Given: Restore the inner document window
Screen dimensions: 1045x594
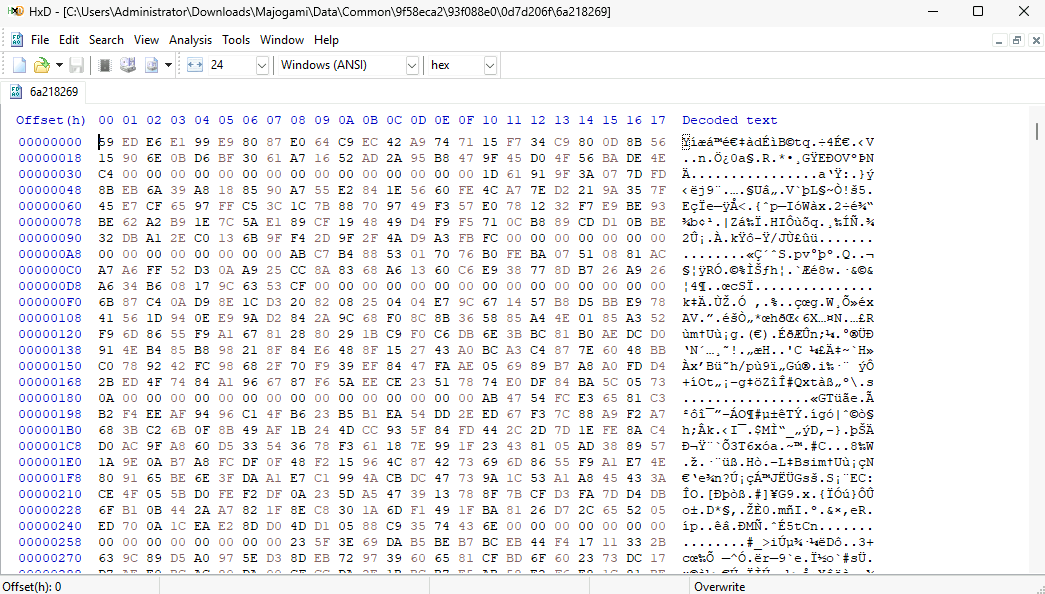Looking at the screenshot, I should [x=1016, y=40].
